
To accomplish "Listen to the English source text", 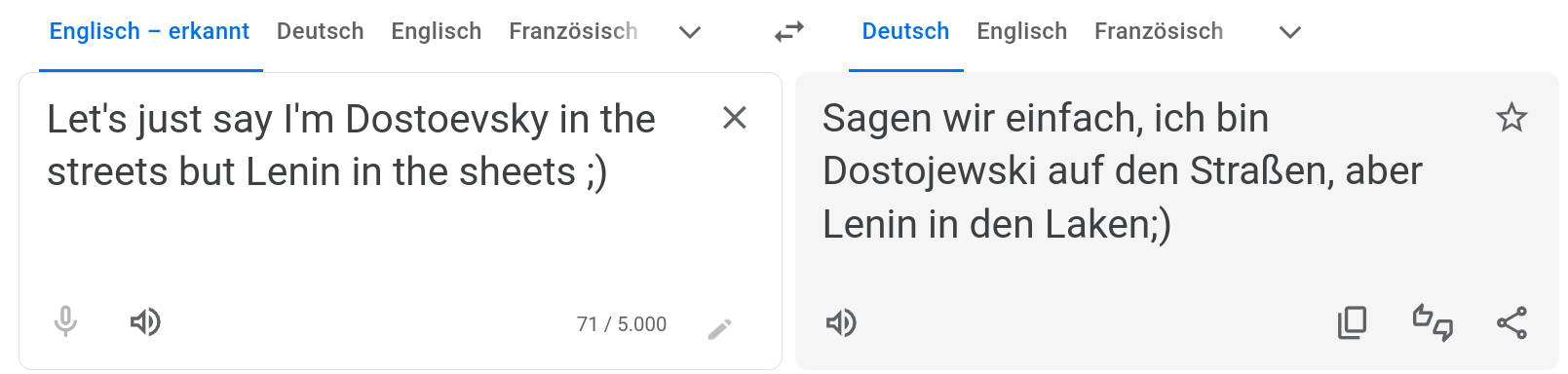I will [145, 321].
